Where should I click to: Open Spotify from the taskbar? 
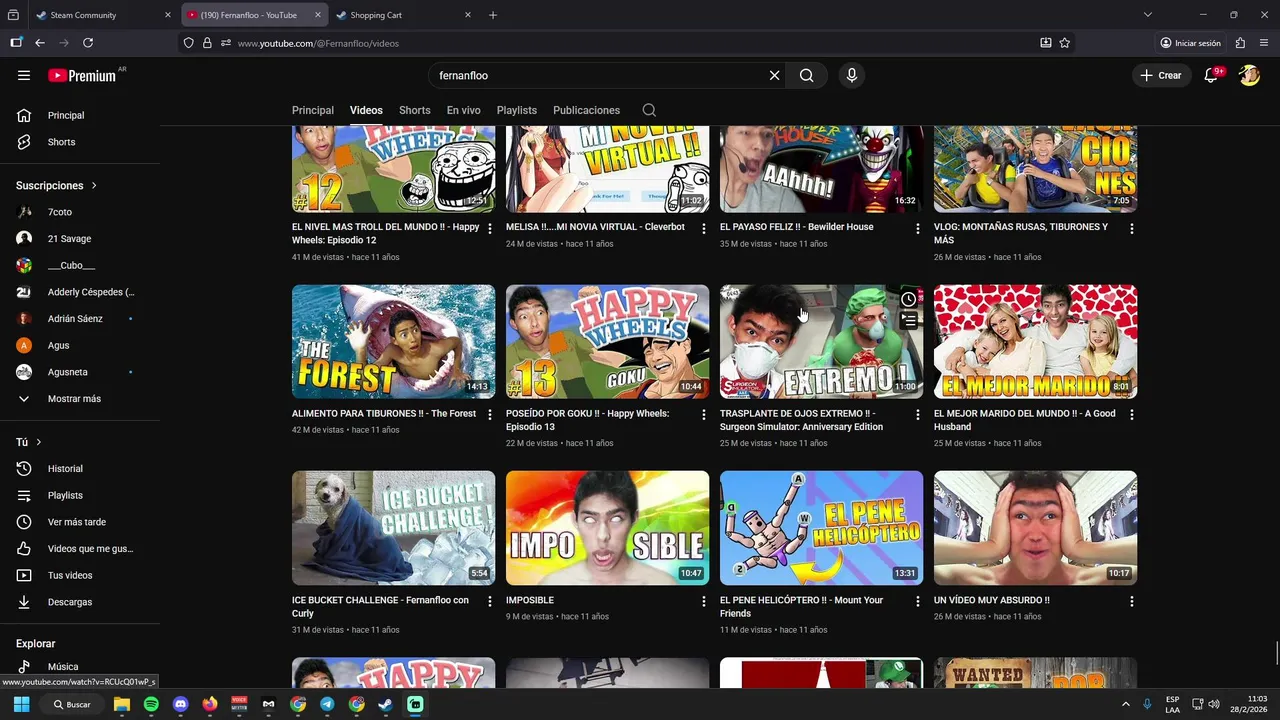coord(151,704)
